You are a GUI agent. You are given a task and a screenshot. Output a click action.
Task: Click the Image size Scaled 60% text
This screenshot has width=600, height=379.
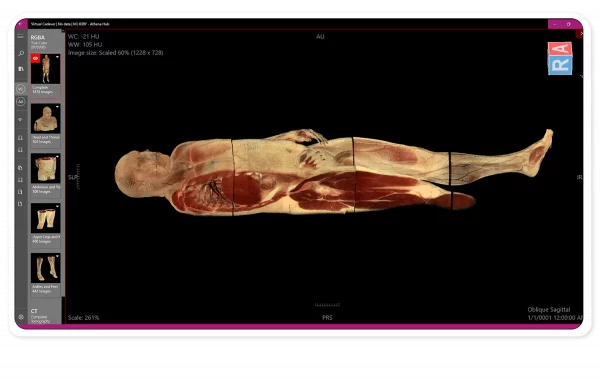116,53
